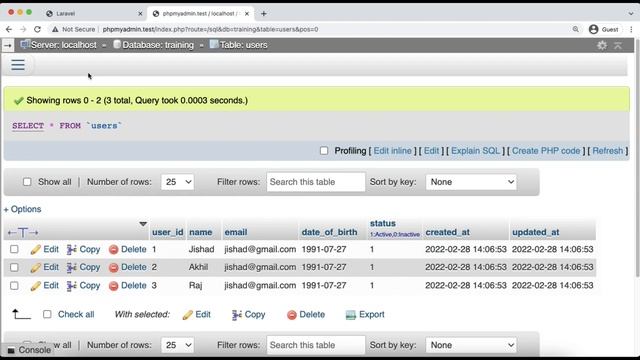The height and width of the screenshot is (360, 640).
Task: Tick the Check all checkbox
Action: point(47,314)
